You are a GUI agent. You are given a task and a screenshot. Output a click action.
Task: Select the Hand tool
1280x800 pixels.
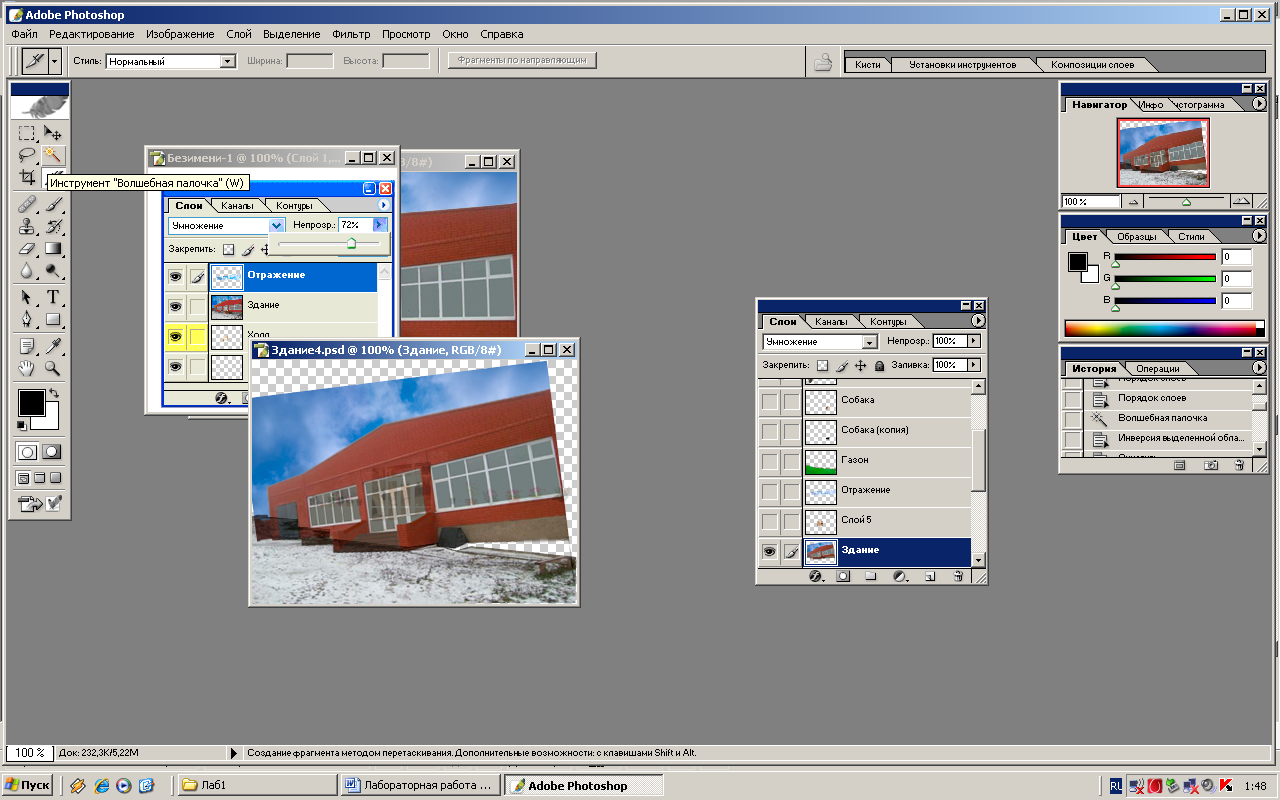point(27,368)
